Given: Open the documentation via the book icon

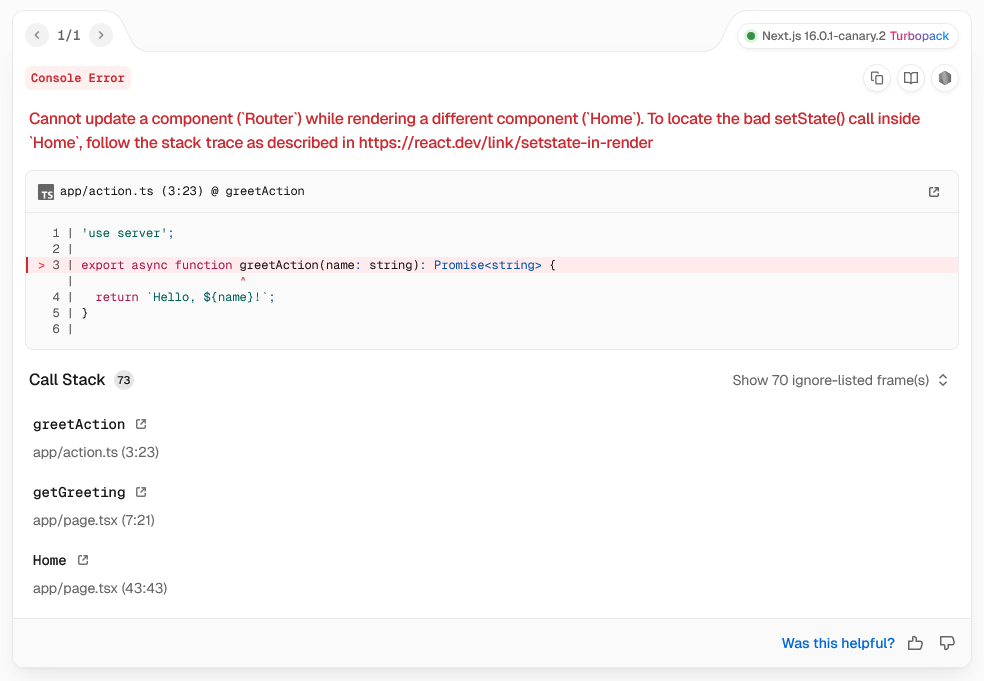Looking at the screenshot, I should (910, 77).
